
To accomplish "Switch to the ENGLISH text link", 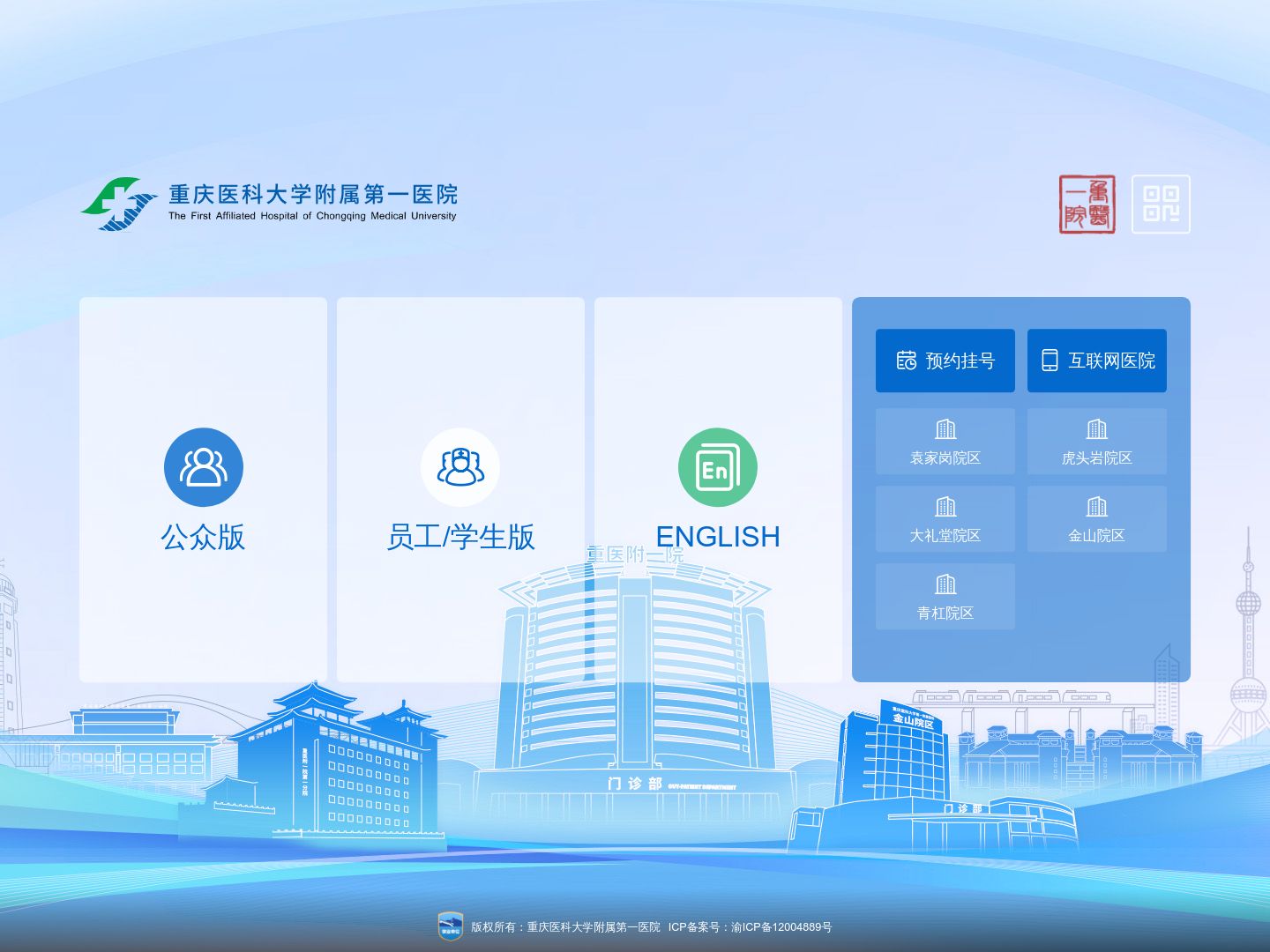I will [718, 537].
